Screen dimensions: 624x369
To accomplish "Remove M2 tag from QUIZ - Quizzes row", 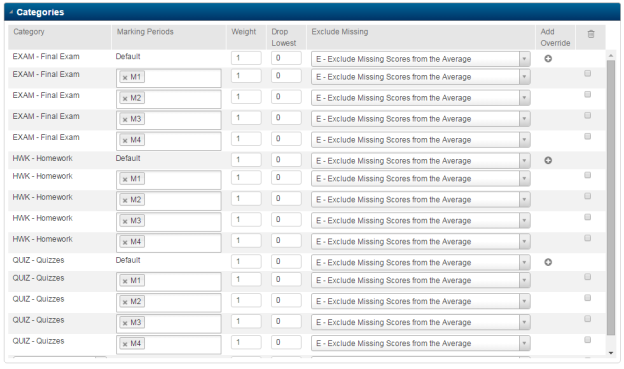I will pos(125,302).
